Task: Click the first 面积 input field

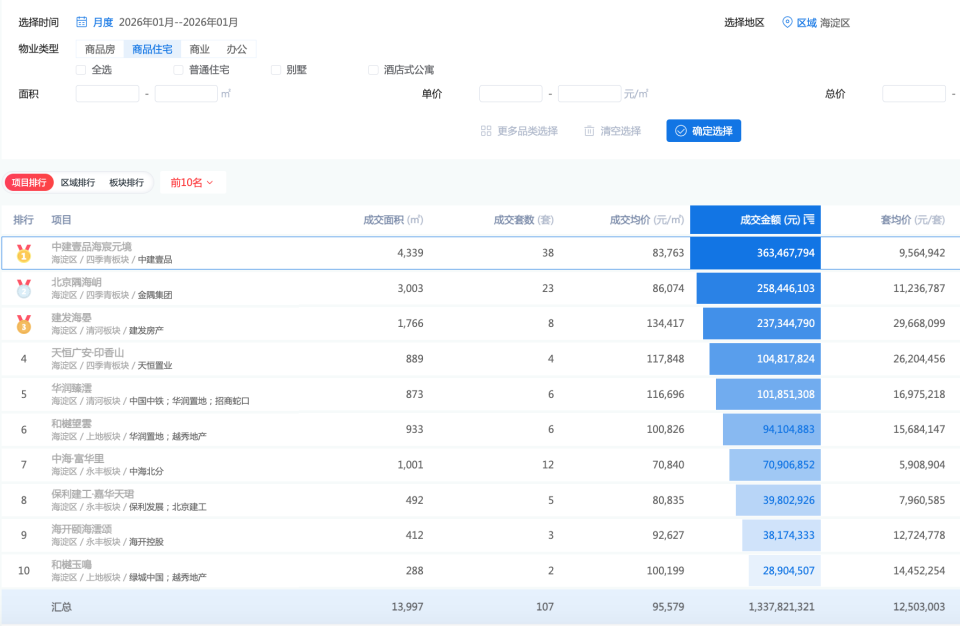Action: 107,93
